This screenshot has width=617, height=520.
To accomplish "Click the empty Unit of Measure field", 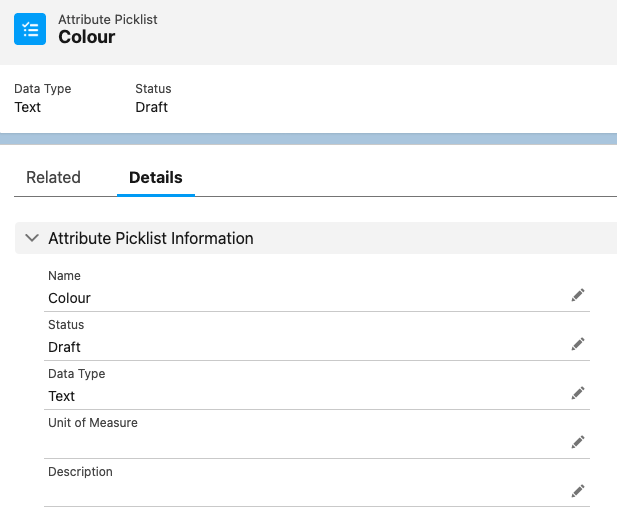I will click(300, 443).
